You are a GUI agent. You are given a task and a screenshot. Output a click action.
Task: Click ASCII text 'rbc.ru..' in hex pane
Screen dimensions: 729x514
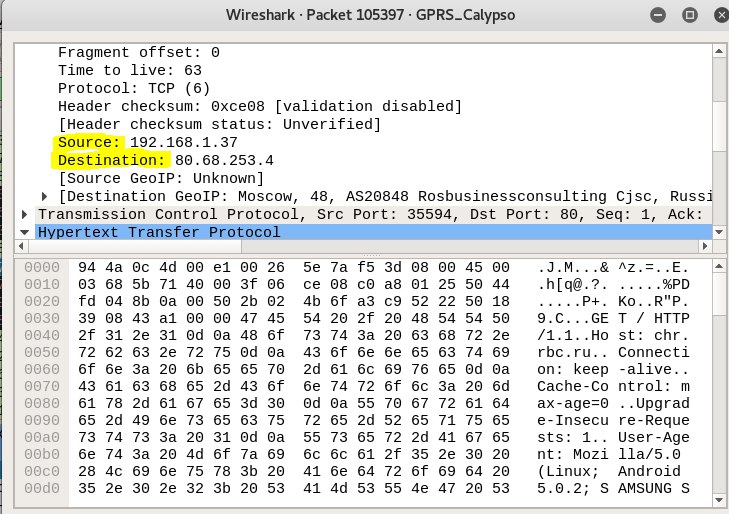click(572, 352)
